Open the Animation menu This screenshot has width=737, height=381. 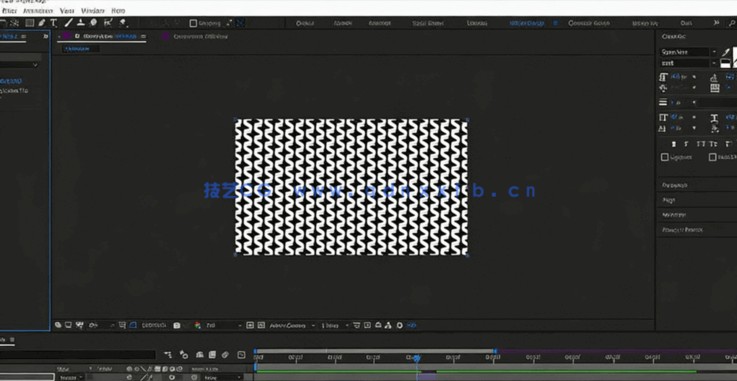[x=38, y=10]
